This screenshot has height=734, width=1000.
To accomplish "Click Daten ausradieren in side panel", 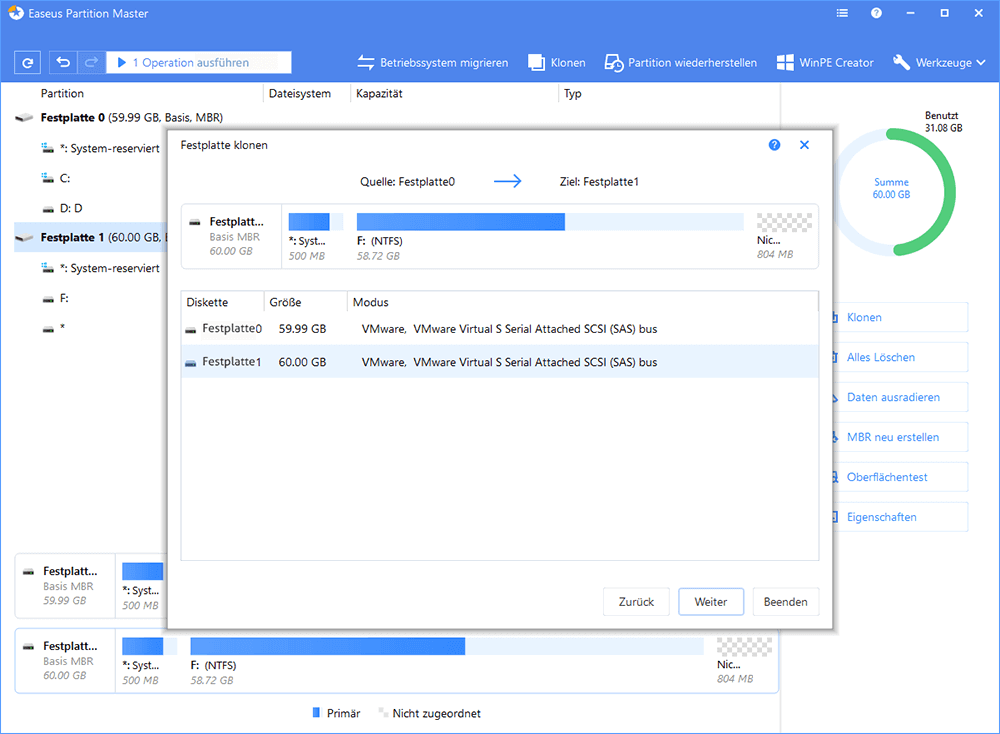I will click(x=899, y=397).
